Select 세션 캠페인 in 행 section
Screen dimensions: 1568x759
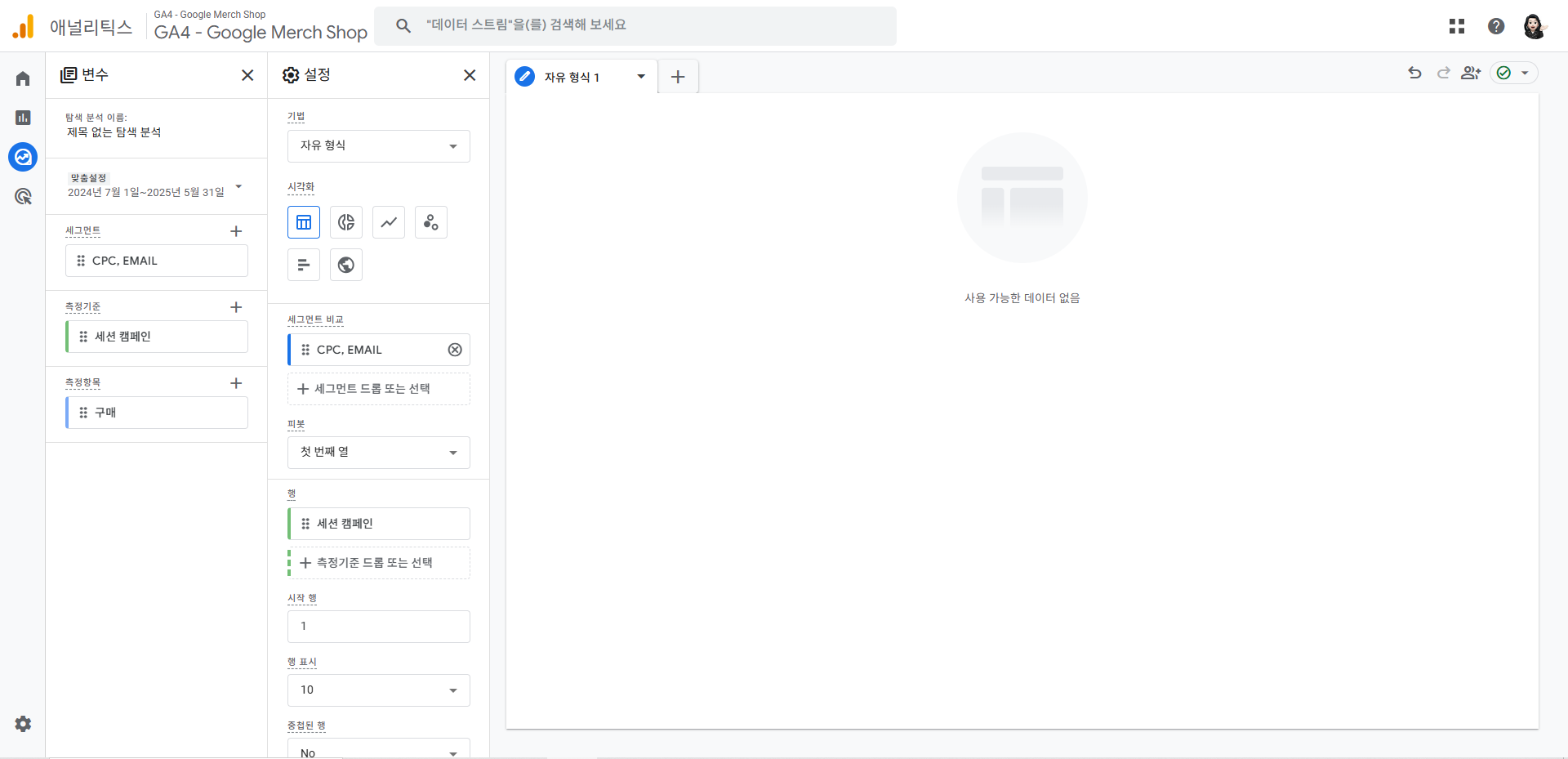tap(379, 524)
